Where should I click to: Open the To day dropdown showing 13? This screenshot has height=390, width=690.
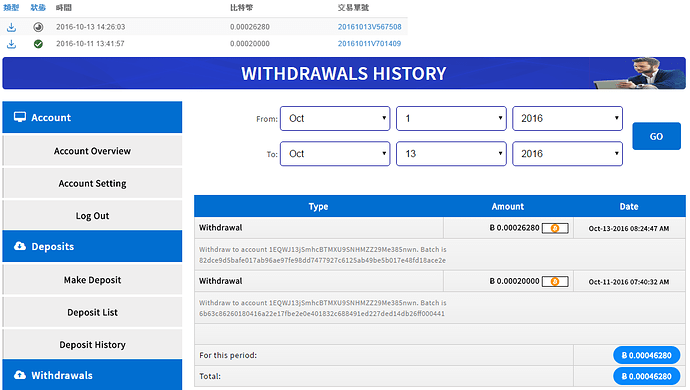point(451,154)
